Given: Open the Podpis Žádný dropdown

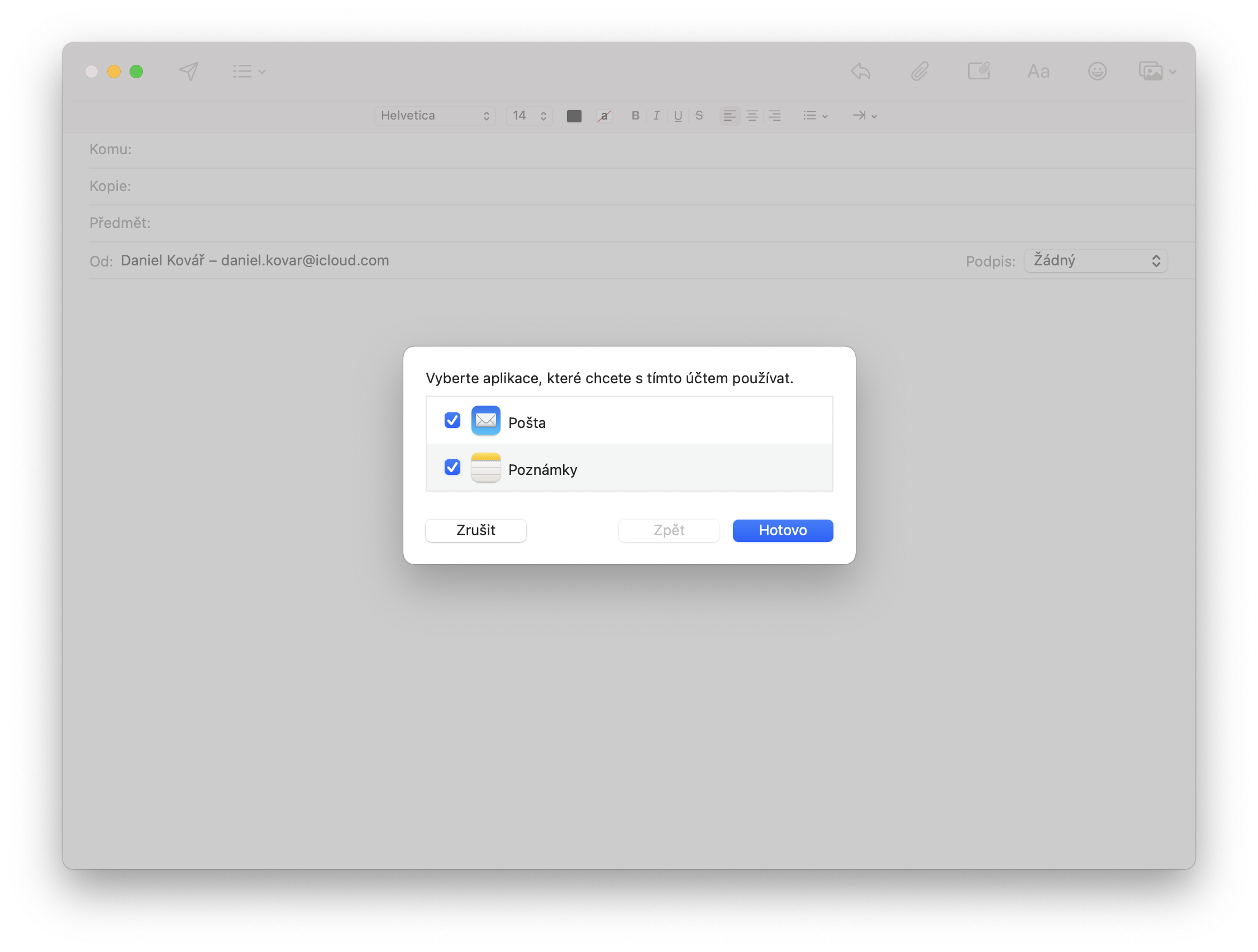Looking at the screenshot, I should 1094,260.
